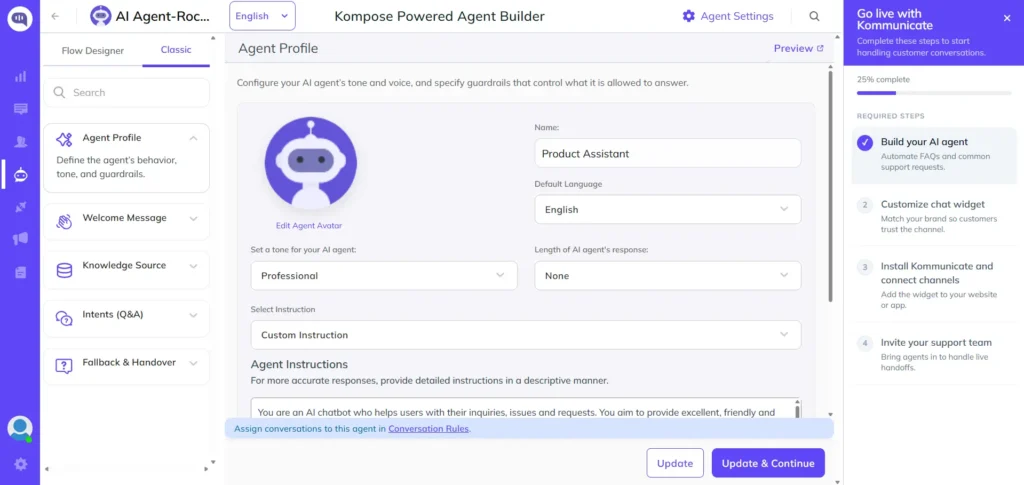Click the Knowledge Source database icon
1024x485 pixels.
[x=64, y=270]
